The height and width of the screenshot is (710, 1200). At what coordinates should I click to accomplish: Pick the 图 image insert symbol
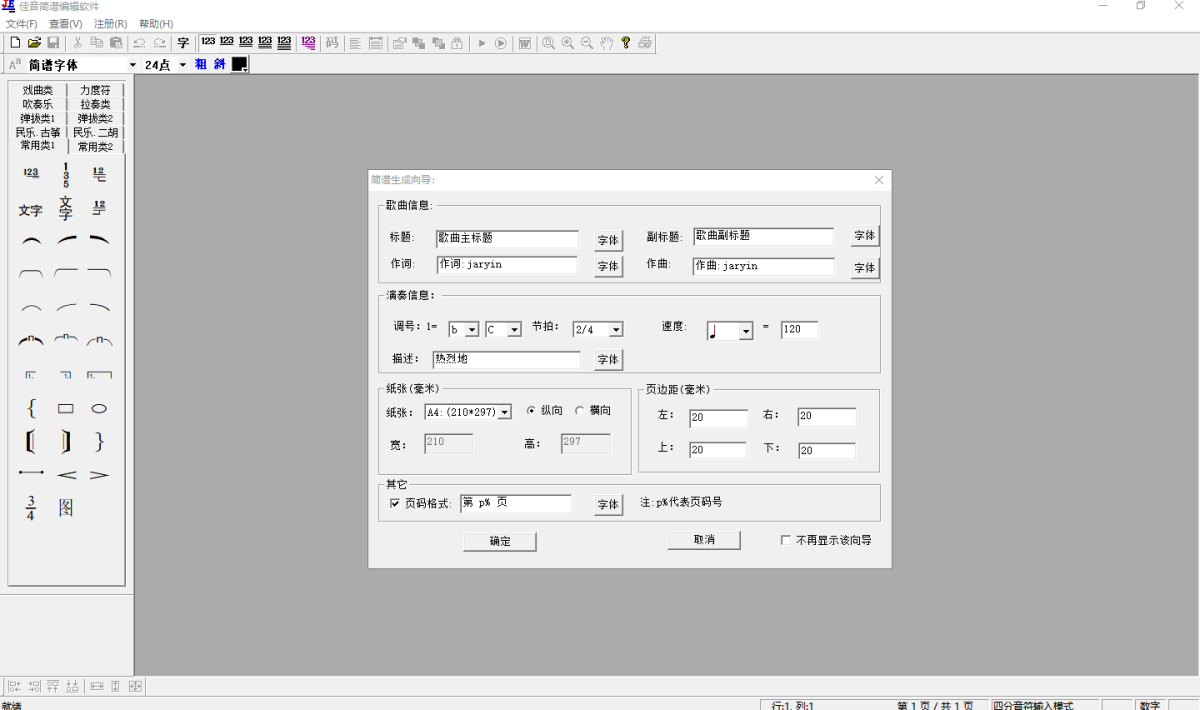point(66,508)
